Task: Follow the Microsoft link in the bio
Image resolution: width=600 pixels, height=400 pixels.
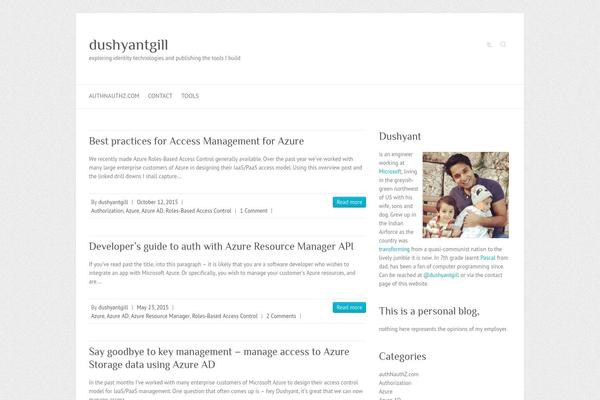Action: coord(390,171)
